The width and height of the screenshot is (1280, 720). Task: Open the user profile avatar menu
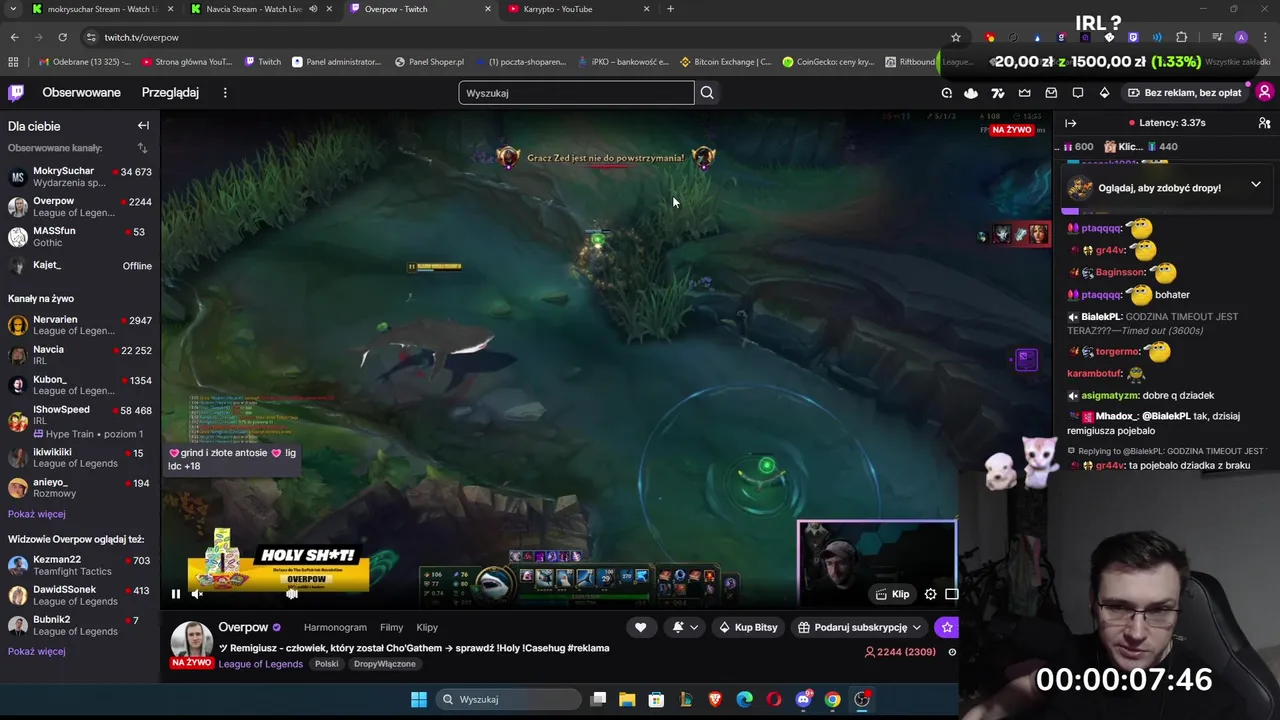pos(1264,93)
